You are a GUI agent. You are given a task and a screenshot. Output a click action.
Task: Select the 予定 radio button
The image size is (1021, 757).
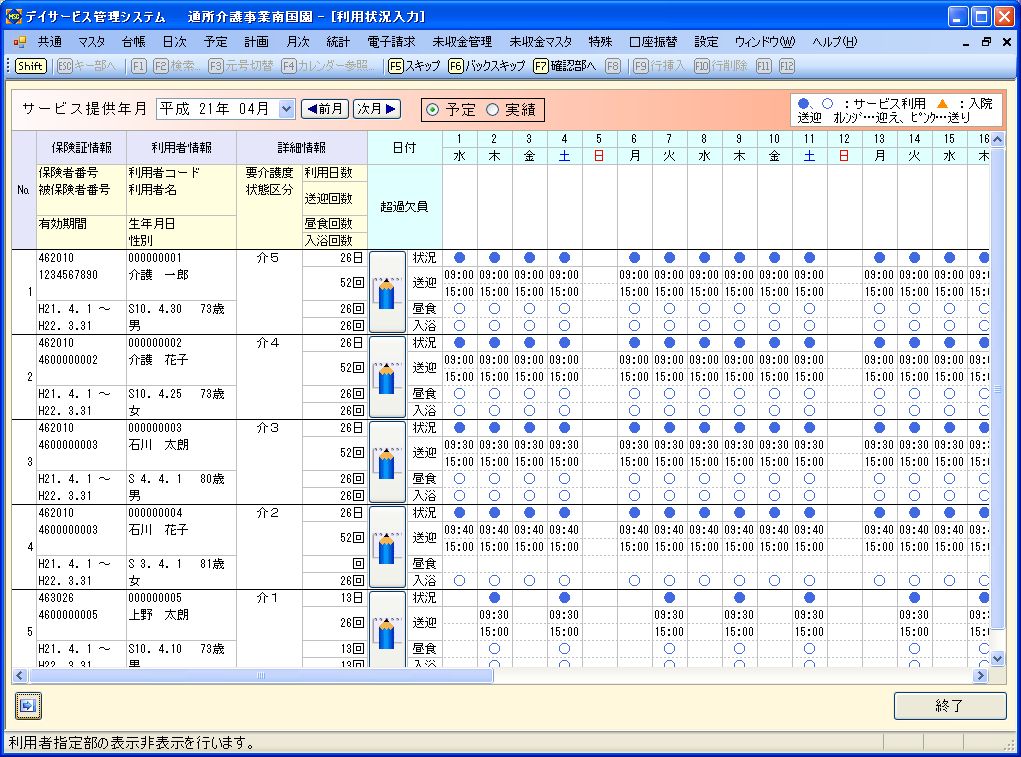click(x=432, y=109)
